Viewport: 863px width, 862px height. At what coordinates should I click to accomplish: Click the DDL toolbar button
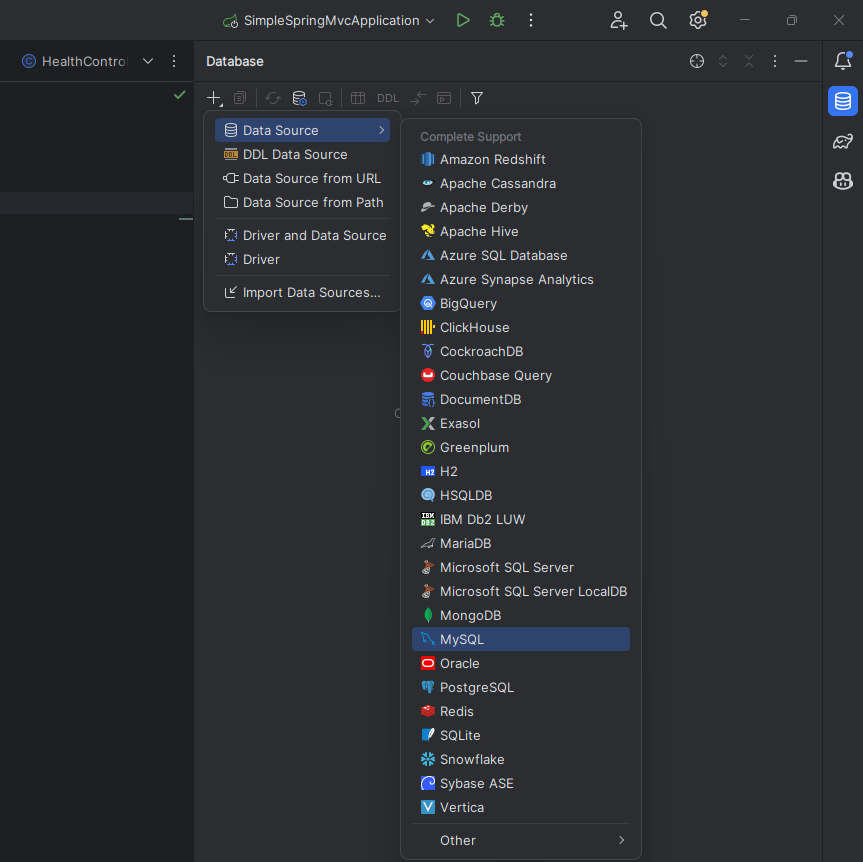pyautogui.click(x=387, y=99)
